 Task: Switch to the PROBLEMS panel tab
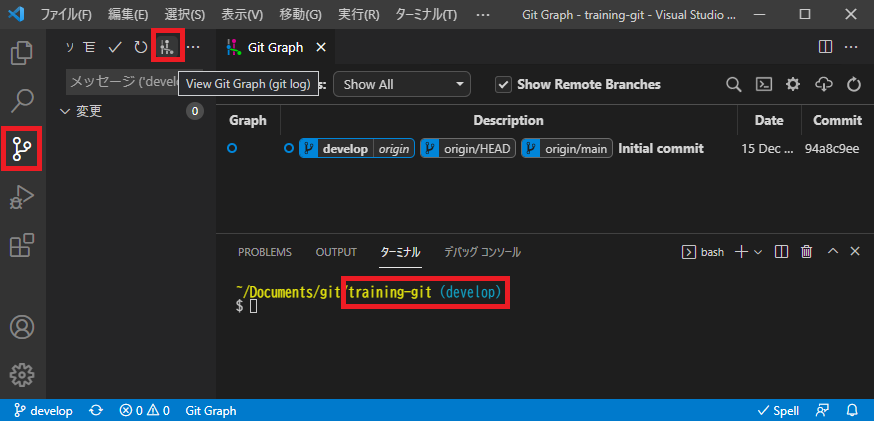coord(265,252)
